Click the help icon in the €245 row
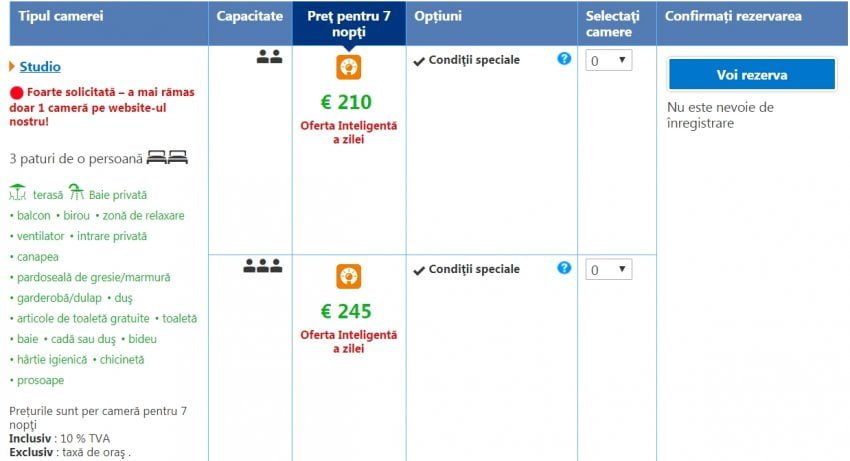Image resolution: width=850 pixels, height=461 pixels. pyautogui.click(x=564, y=268)
